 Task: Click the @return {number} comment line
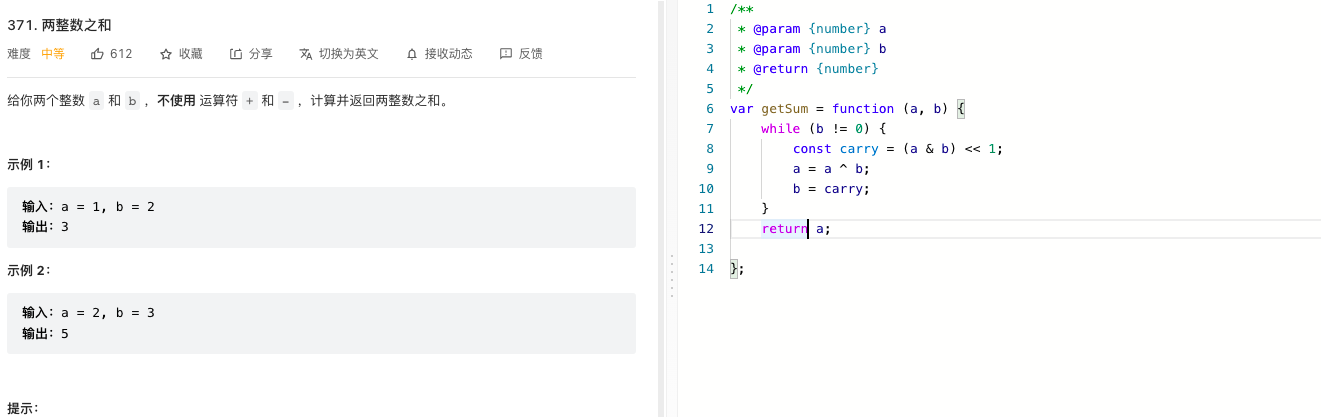coord(808,69)
